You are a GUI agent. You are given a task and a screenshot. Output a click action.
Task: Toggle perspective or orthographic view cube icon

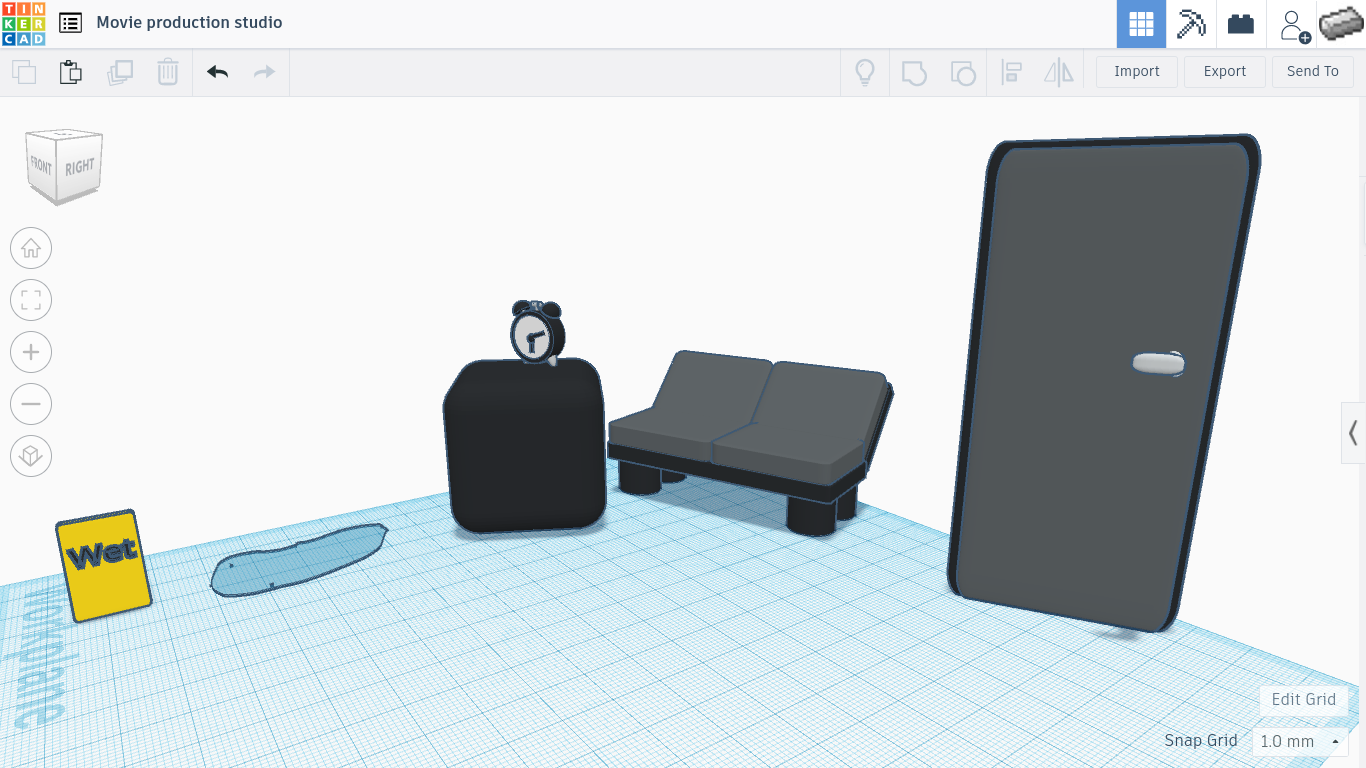pyautogui.click(x=31, y=456)
